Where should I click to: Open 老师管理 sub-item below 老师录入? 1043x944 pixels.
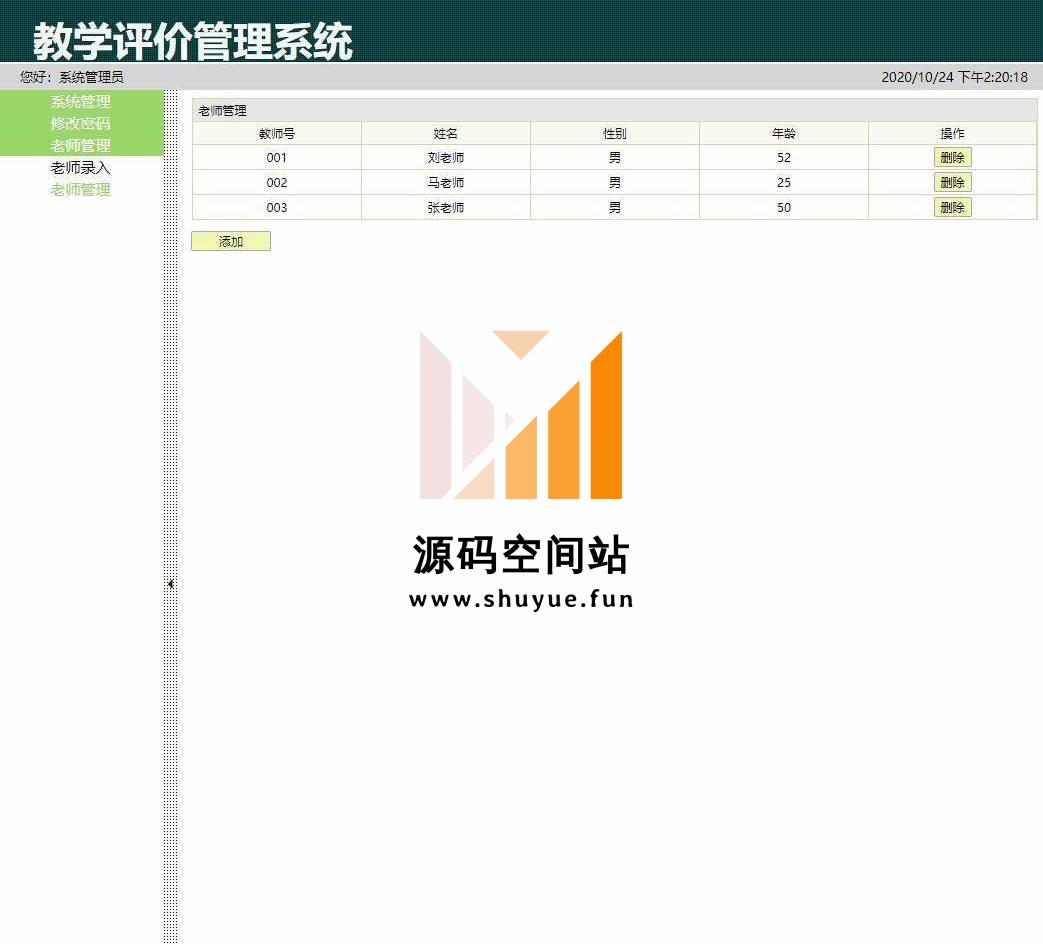(x=80, y=190)
